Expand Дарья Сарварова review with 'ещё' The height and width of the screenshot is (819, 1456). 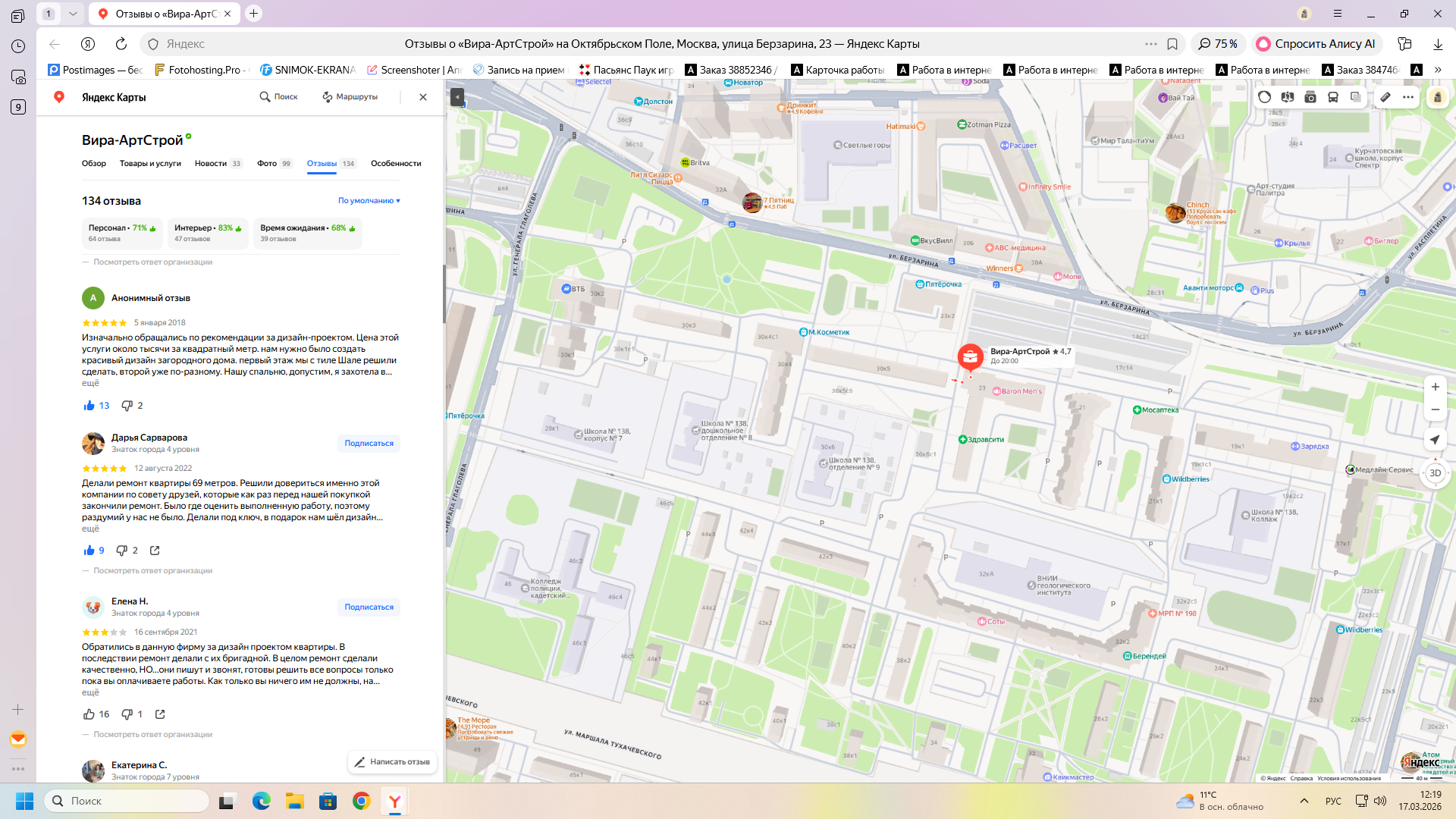(90, 529)
